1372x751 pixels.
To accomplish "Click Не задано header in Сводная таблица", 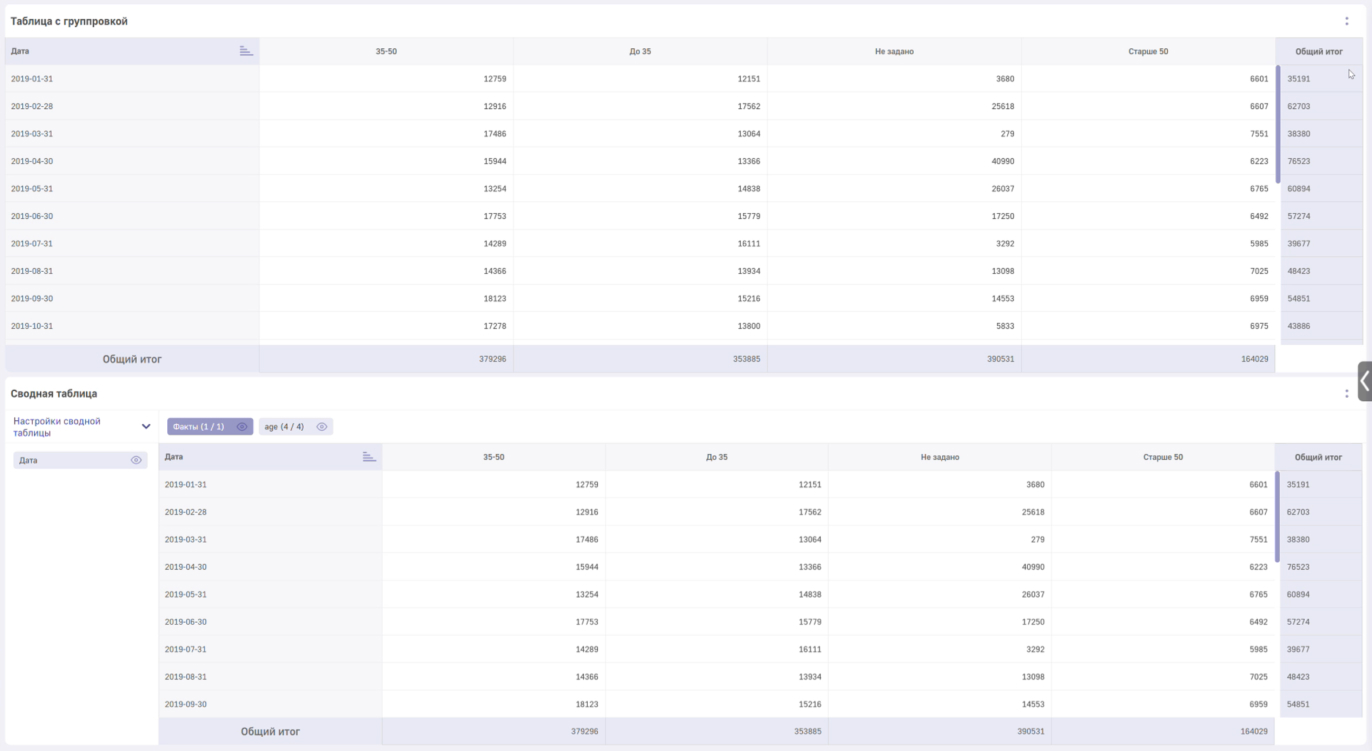I will (940, 457).
